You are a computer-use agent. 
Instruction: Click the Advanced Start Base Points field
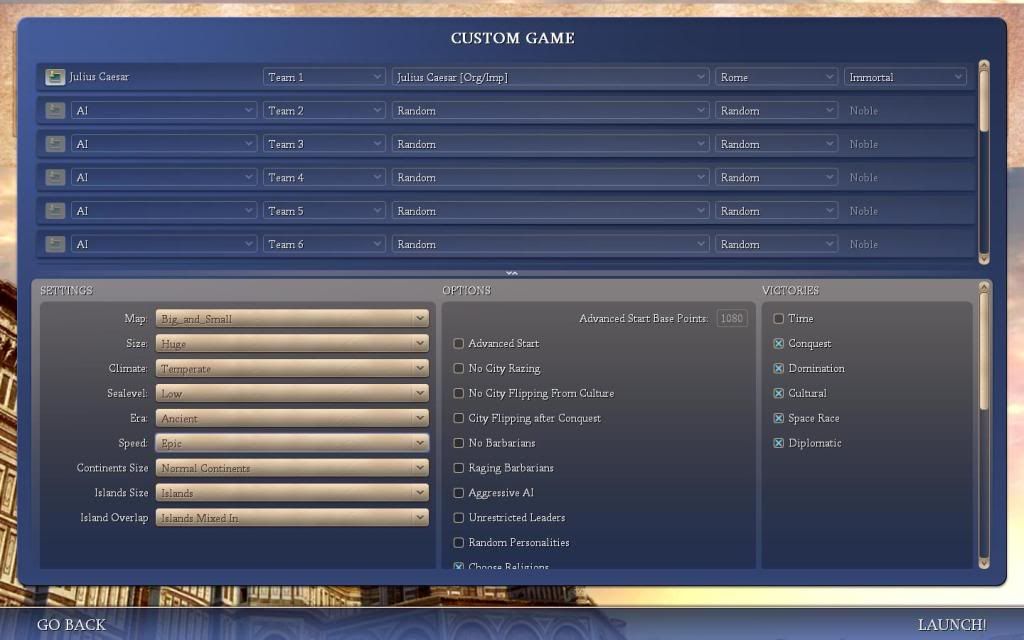(731, 319)
